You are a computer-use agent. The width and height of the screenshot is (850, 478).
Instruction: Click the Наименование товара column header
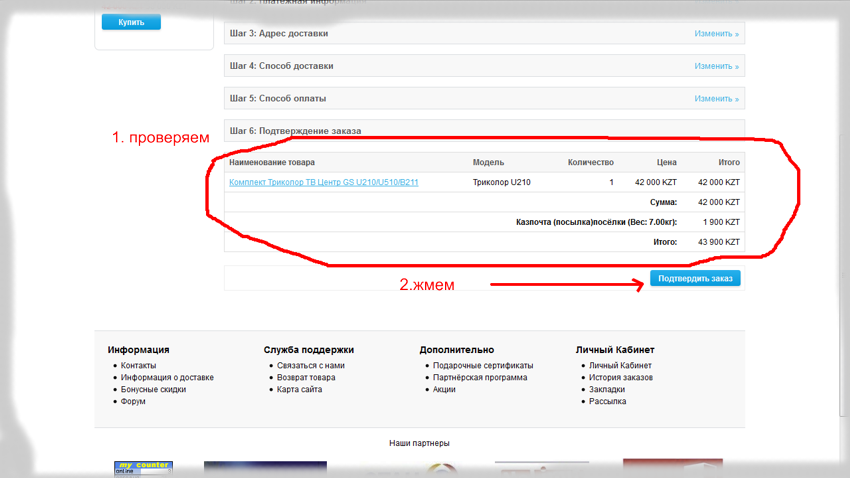[x=272, y=162]
